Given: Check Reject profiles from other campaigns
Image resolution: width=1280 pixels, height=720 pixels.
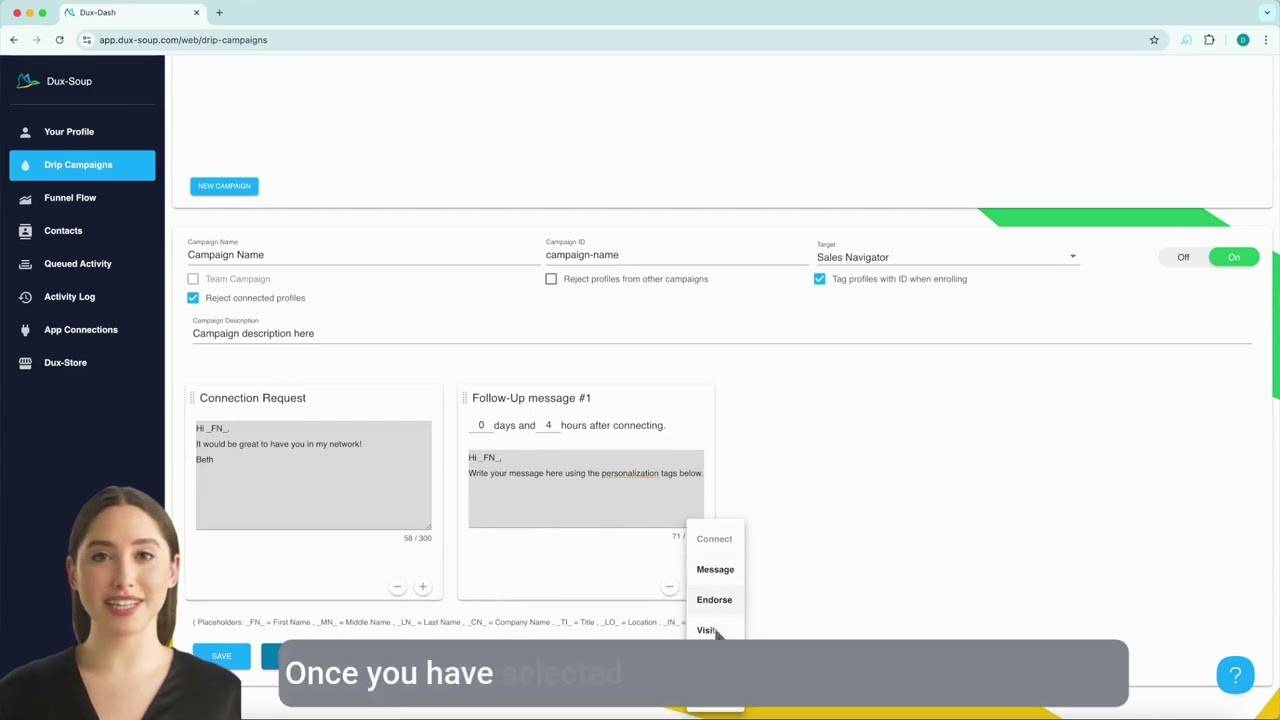Looking at the screenshot, I should coord(551,279).
